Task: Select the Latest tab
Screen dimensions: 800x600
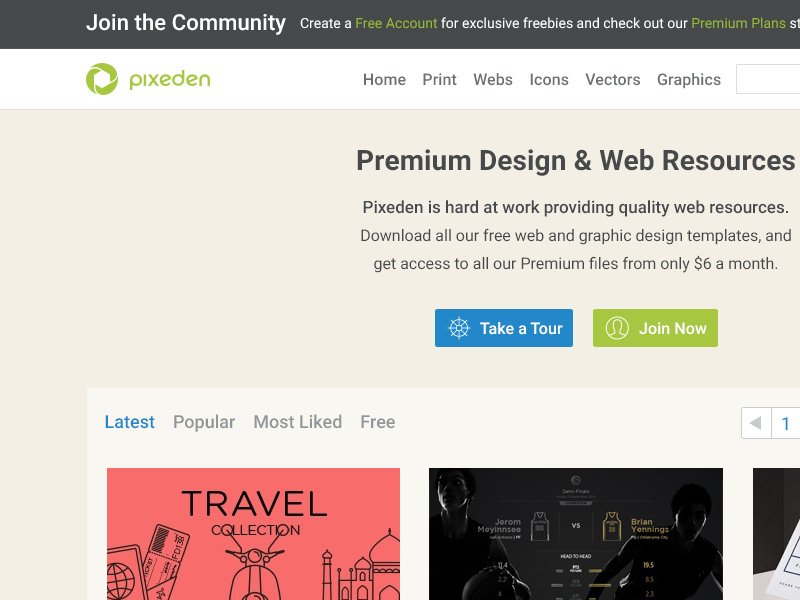Action: pos(130,422)
